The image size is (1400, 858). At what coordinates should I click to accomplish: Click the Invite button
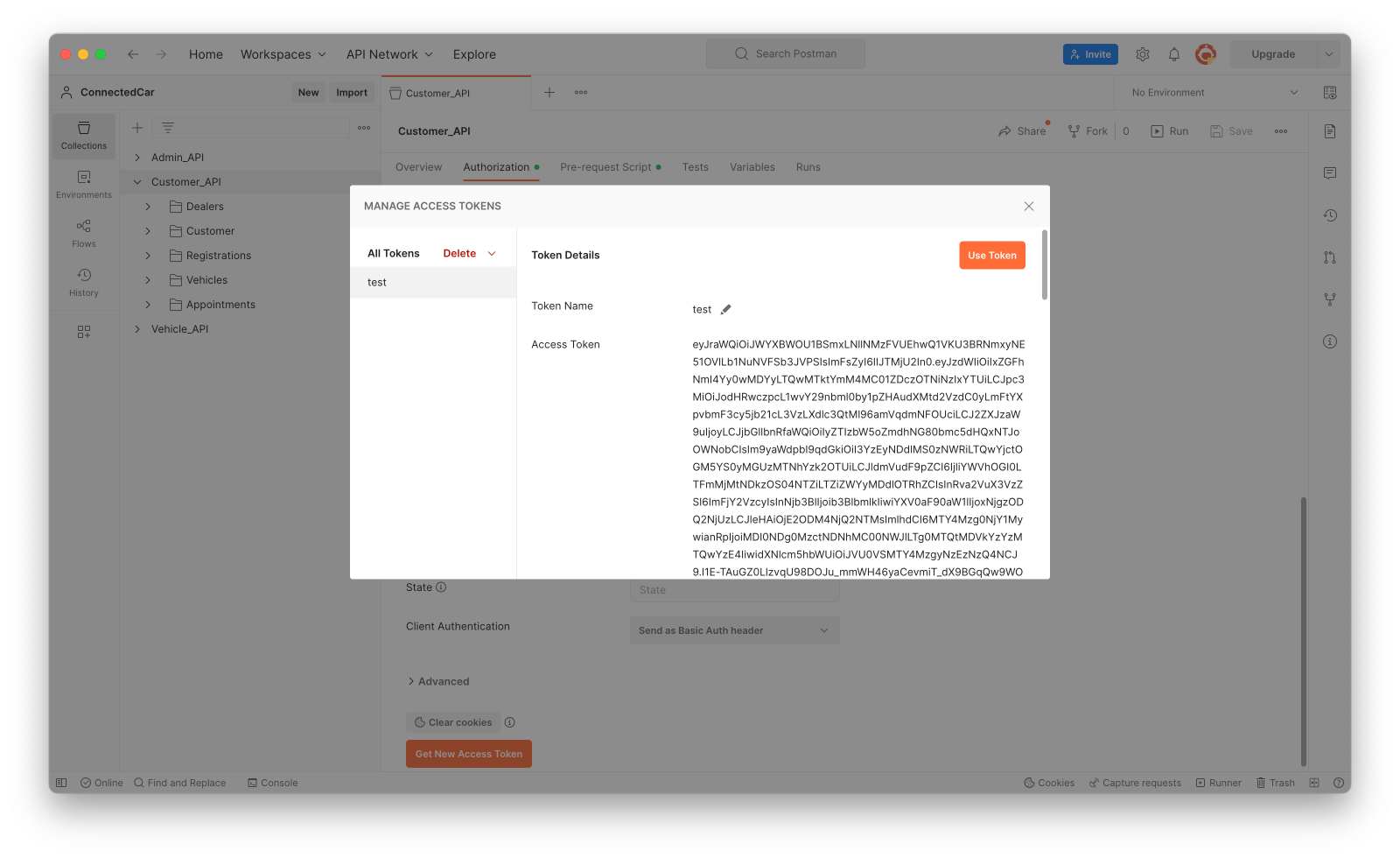[1090, 54]
